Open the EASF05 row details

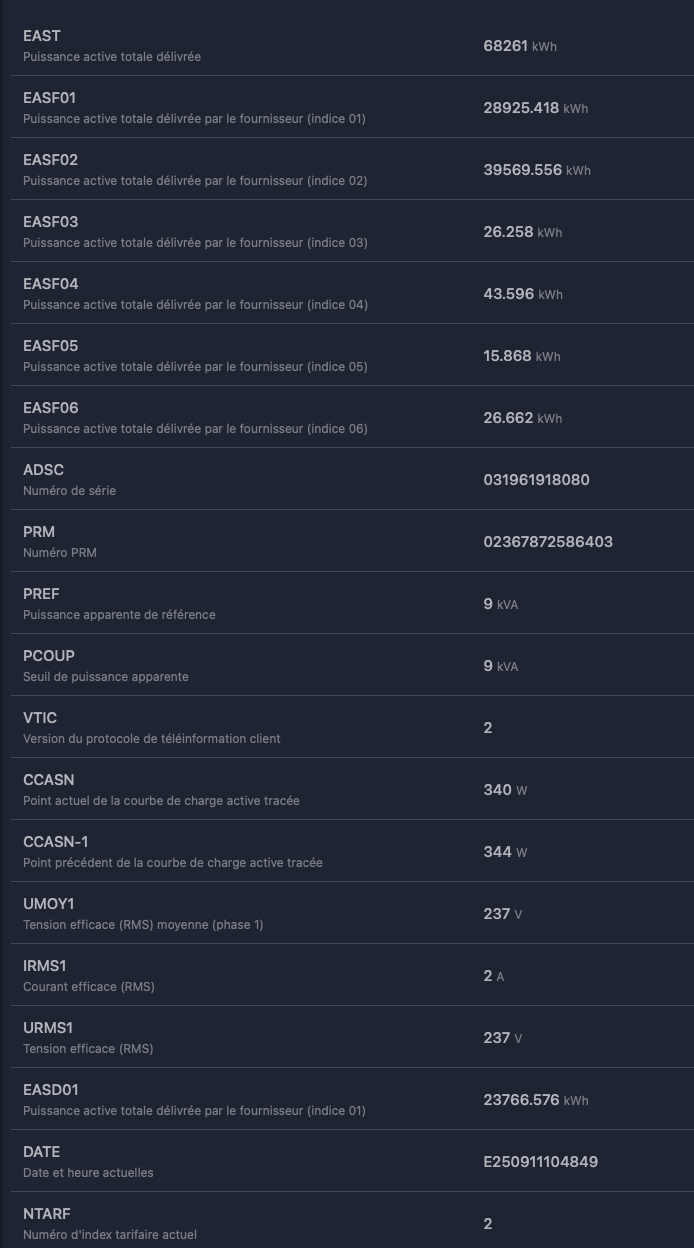tap(347, 356)
